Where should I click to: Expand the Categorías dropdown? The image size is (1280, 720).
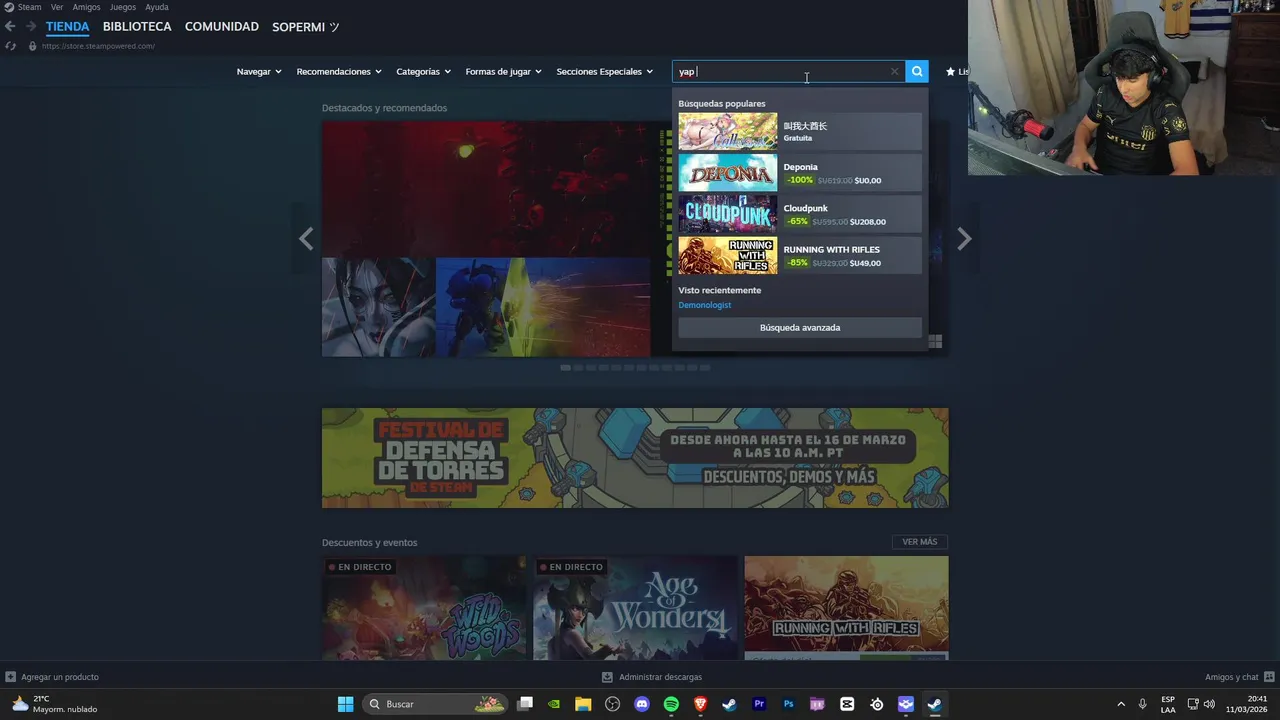pyautogui.click(x=424, y=72)
